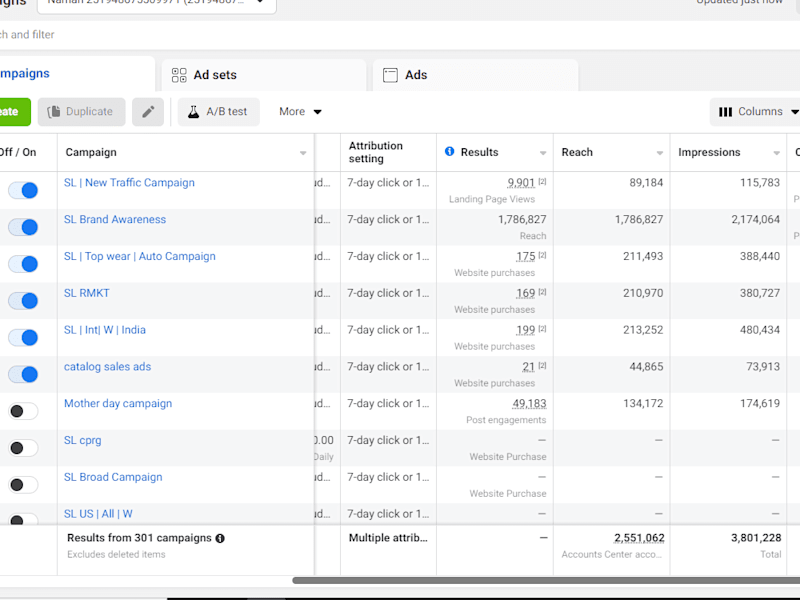
Task: Turn off SL Brand Awareness toggle
Action: tap(23, 227)
